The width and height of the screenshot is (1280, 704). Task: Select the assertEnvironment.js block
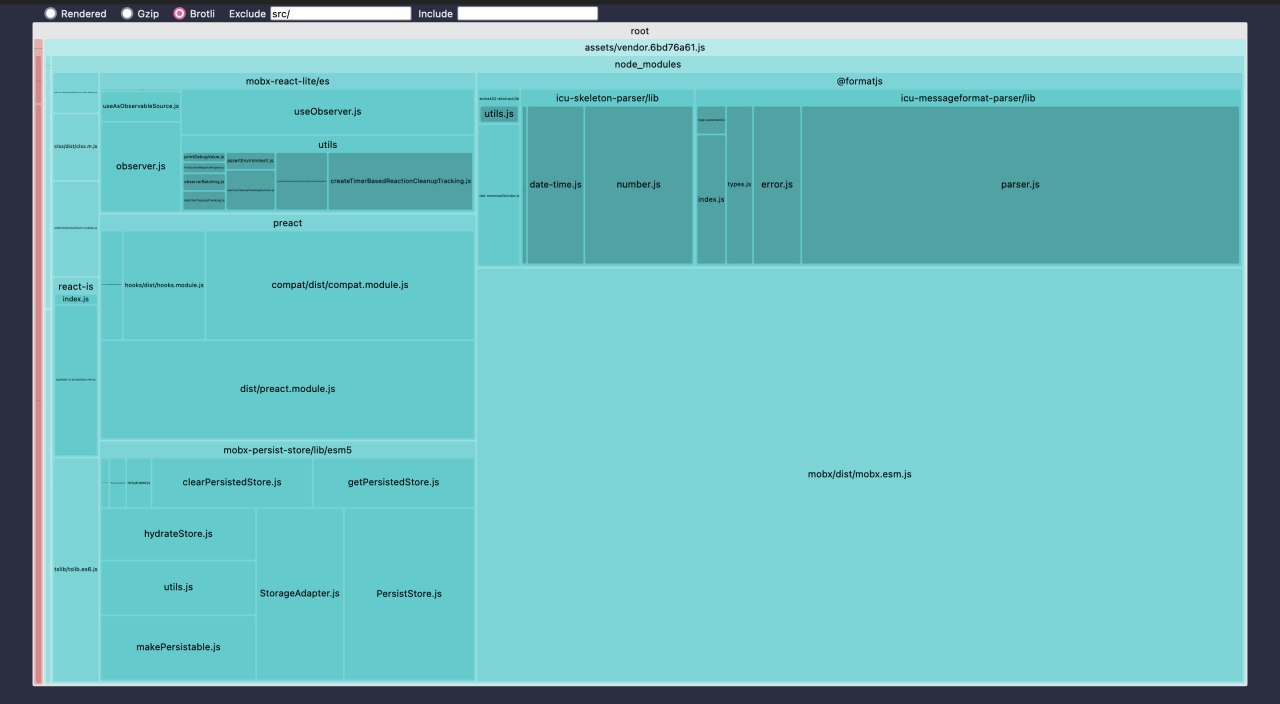coord(250,160)
